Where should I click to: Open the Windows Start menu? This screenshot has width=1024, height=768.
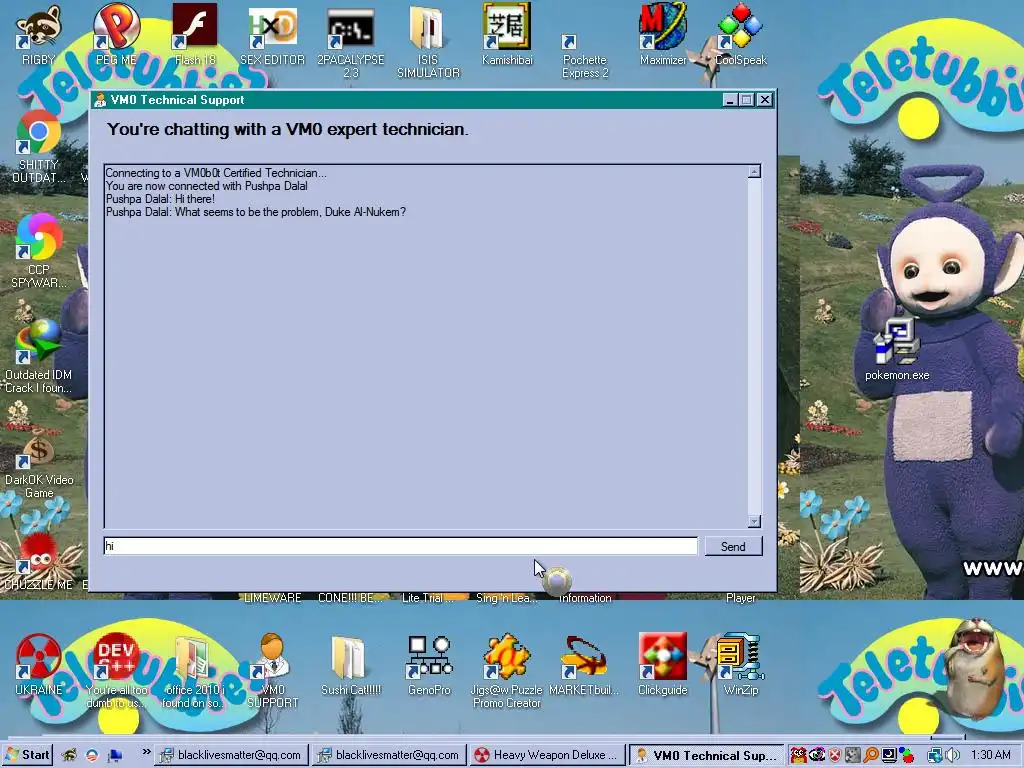[27, 755]
